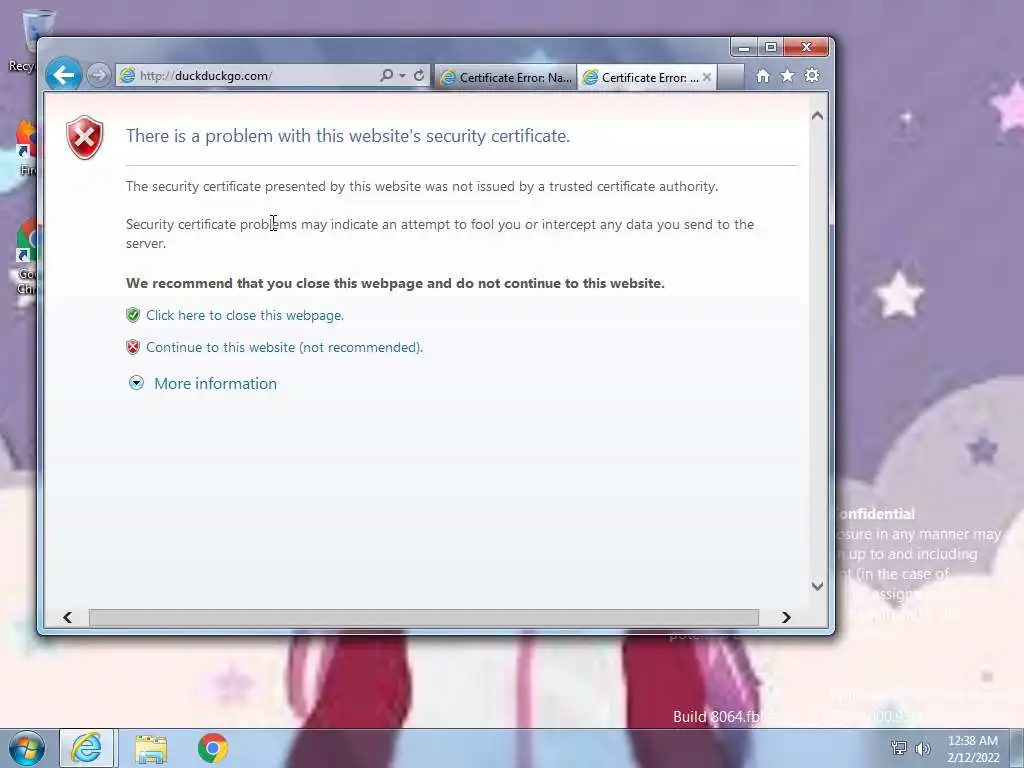Click the More information text link

pyautogui.click(x=216, y=383)
